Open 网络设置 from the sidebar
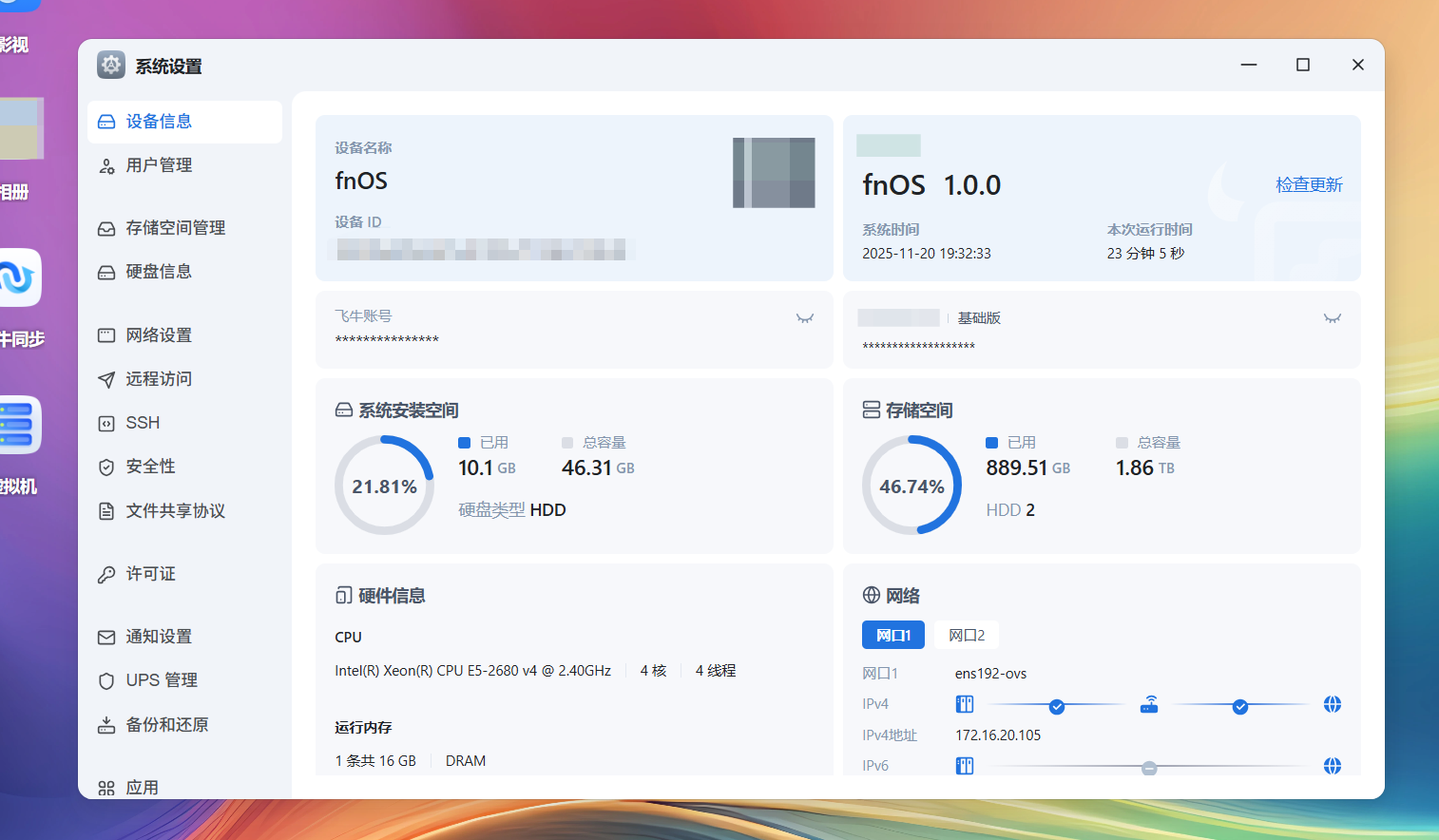Image resolution: width=1439 pixels, height=840 pixels. pos(159,335)
